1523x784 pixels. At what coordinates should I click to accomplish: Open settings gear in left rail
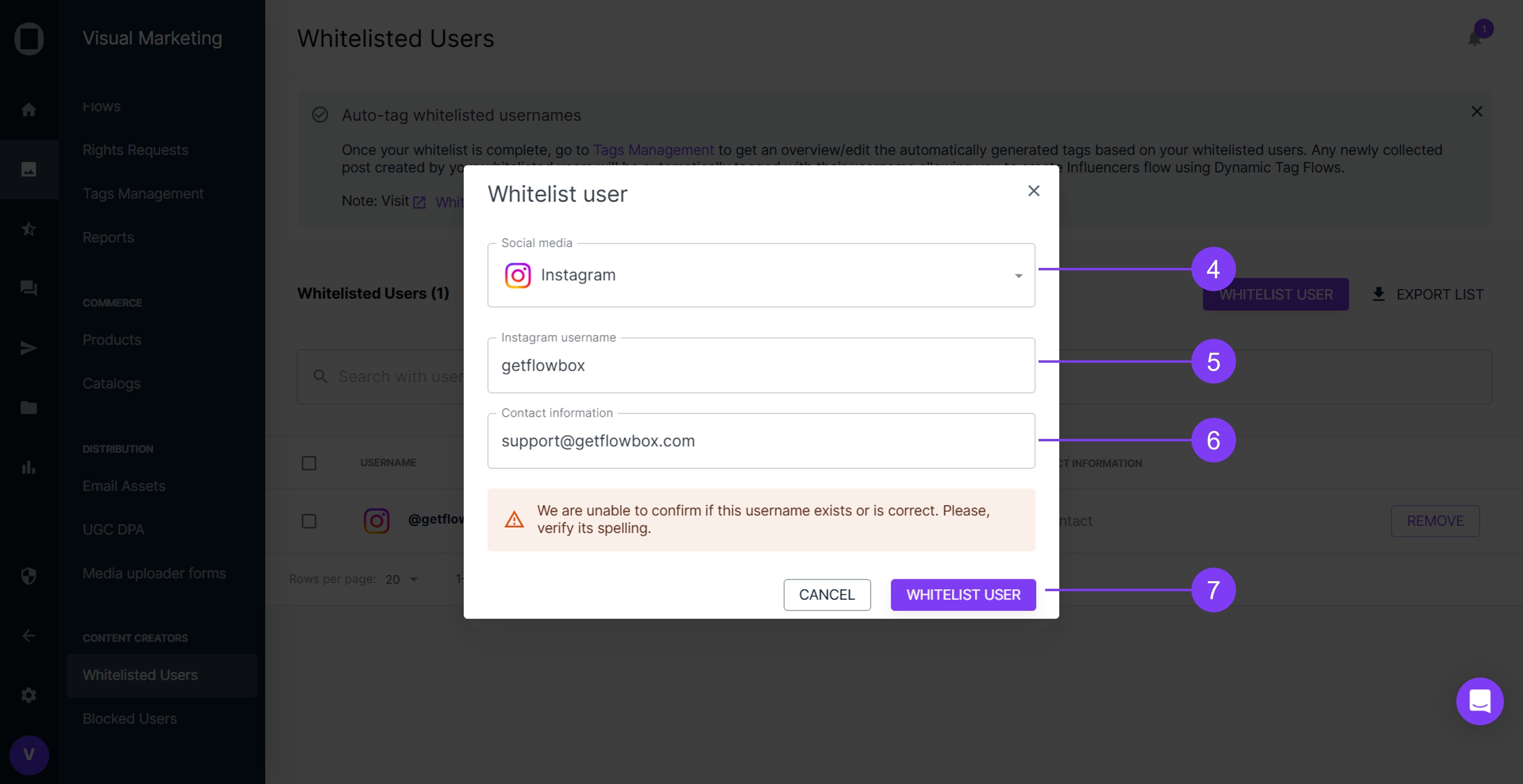[28, 695]
